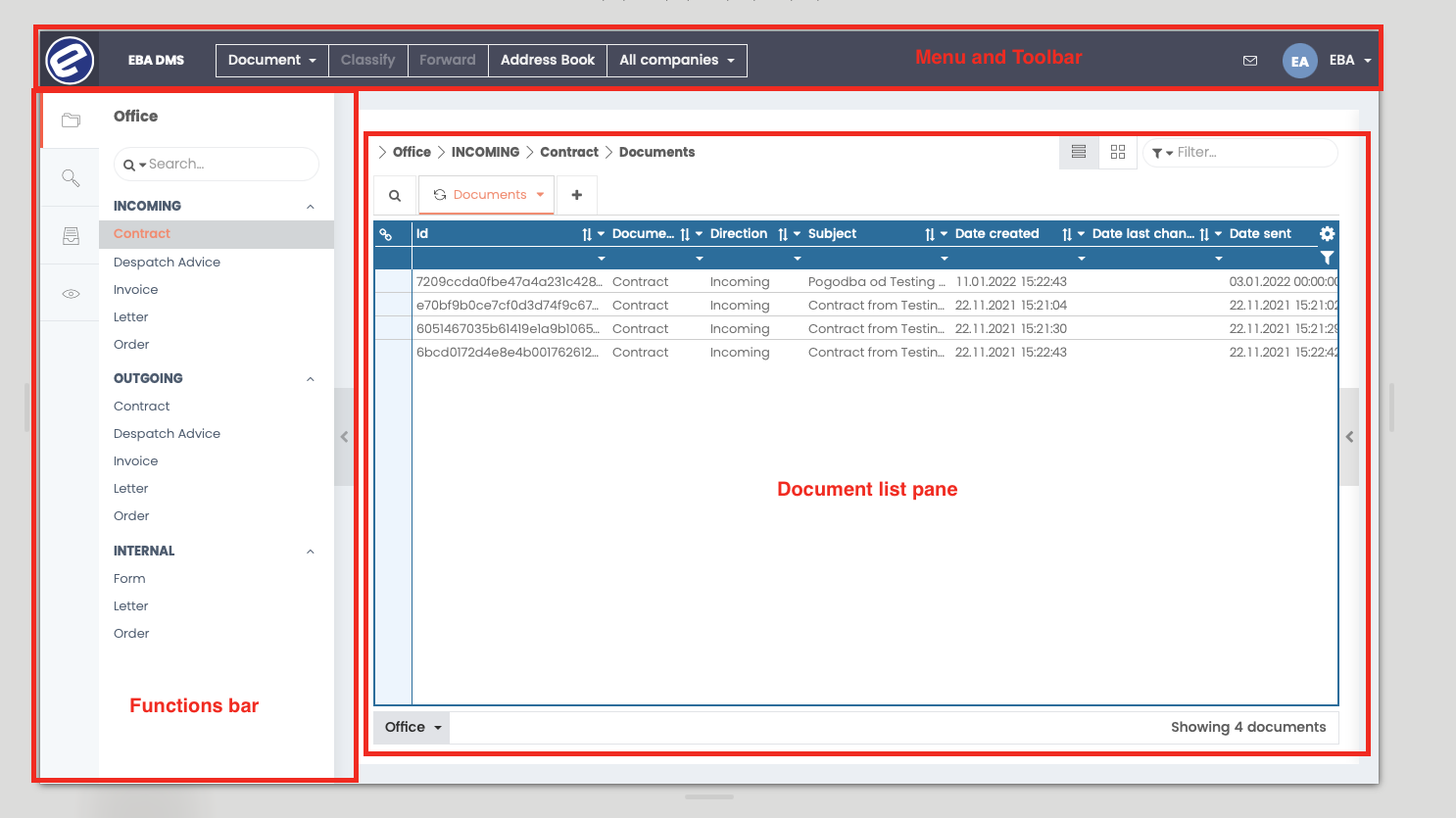Select the Documents tab

coord(489,195)
